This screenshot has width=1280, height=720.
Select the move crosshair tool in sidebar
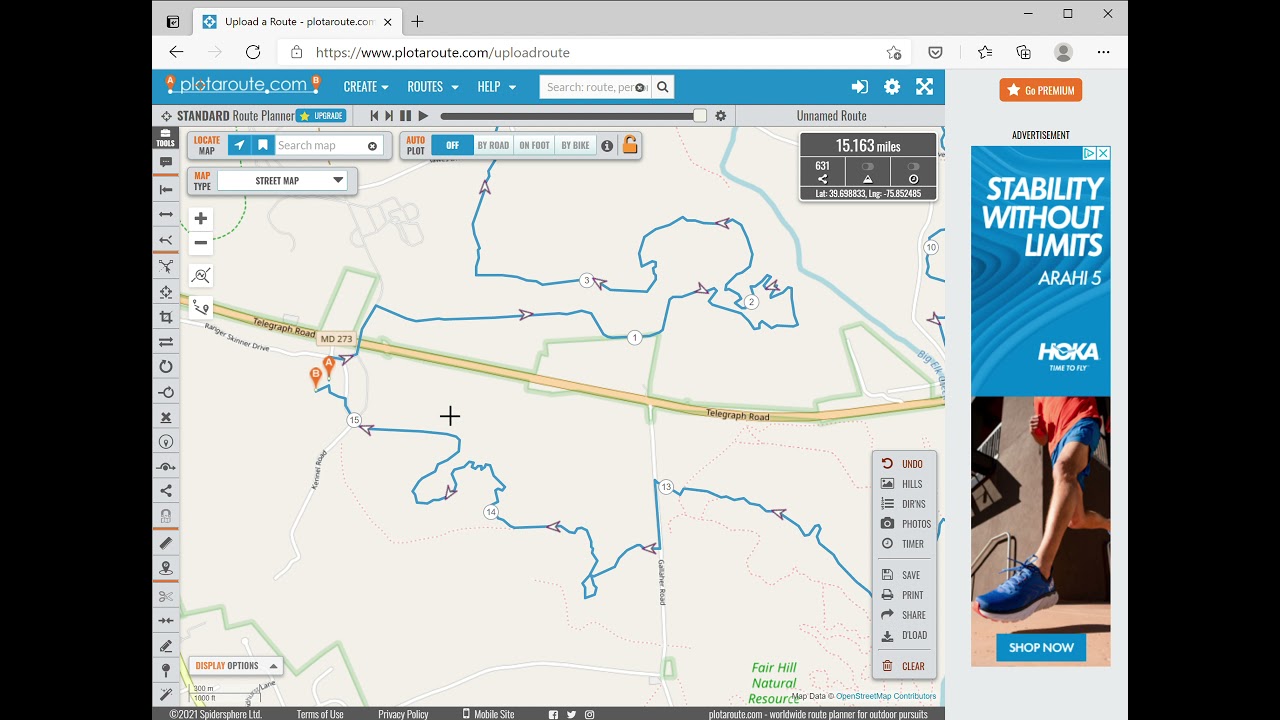point(166,292)
